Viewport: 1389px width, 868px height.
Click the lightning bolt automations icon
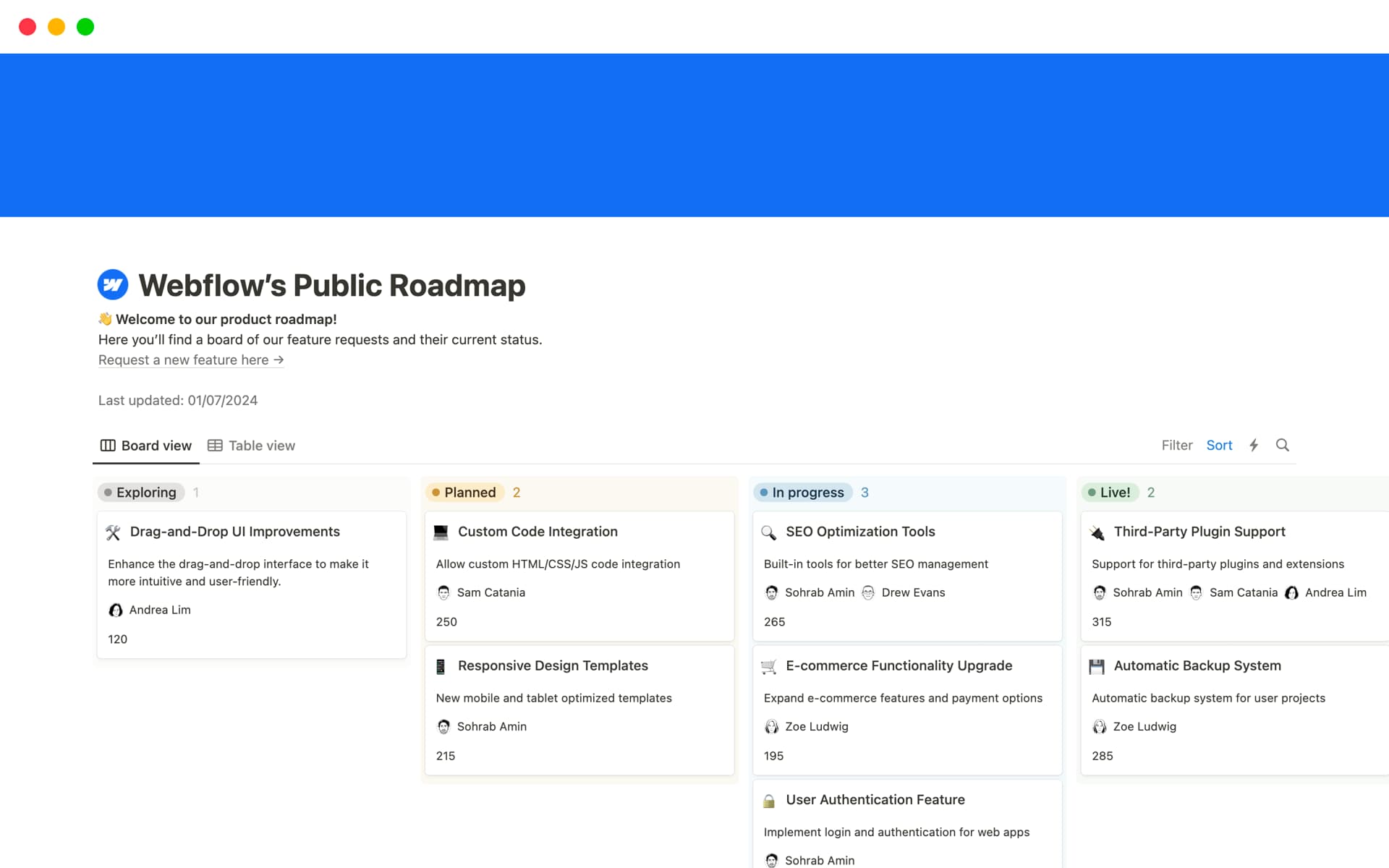click(1254, 445)
